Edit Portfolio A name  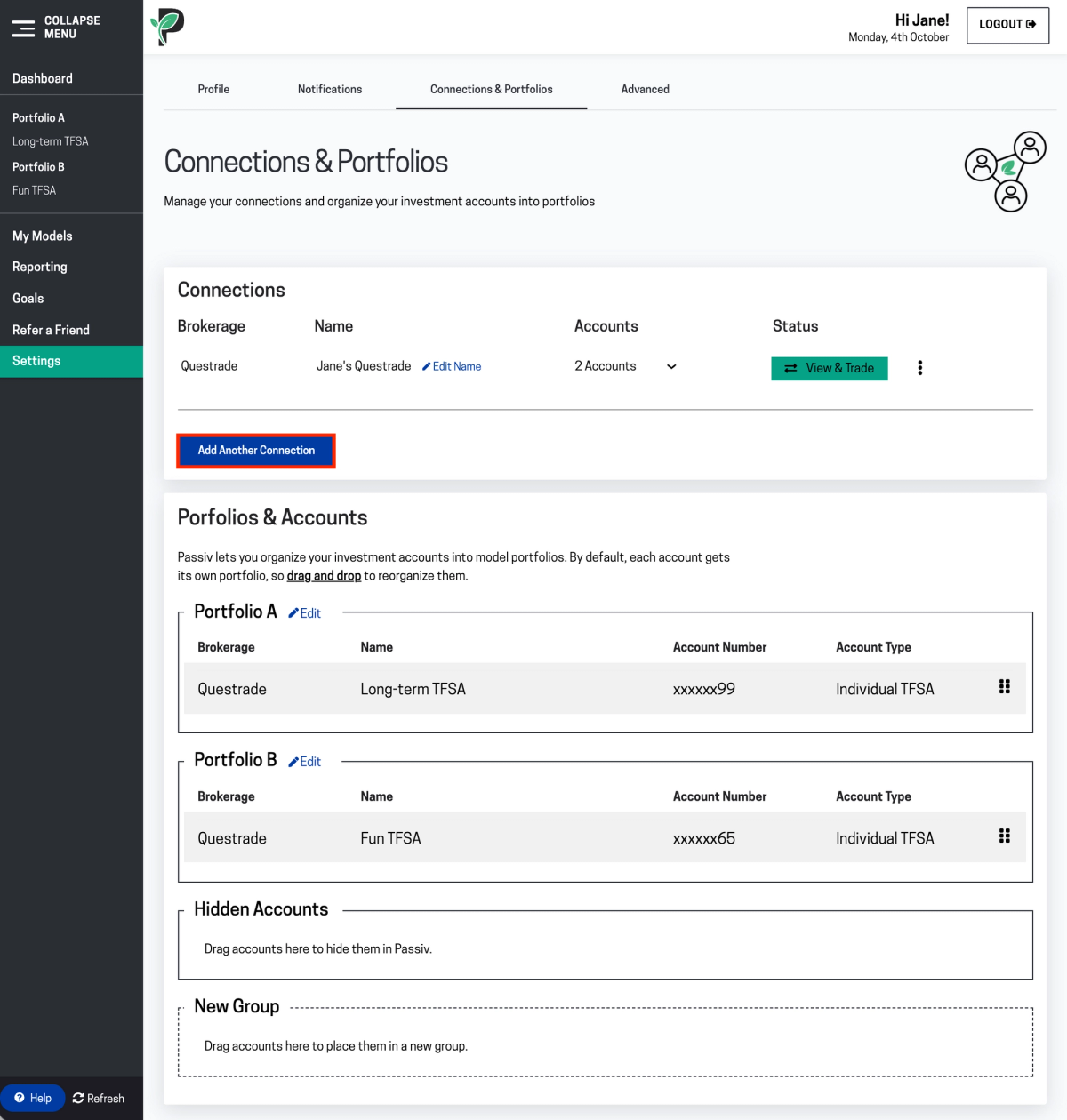coord(305,613)
